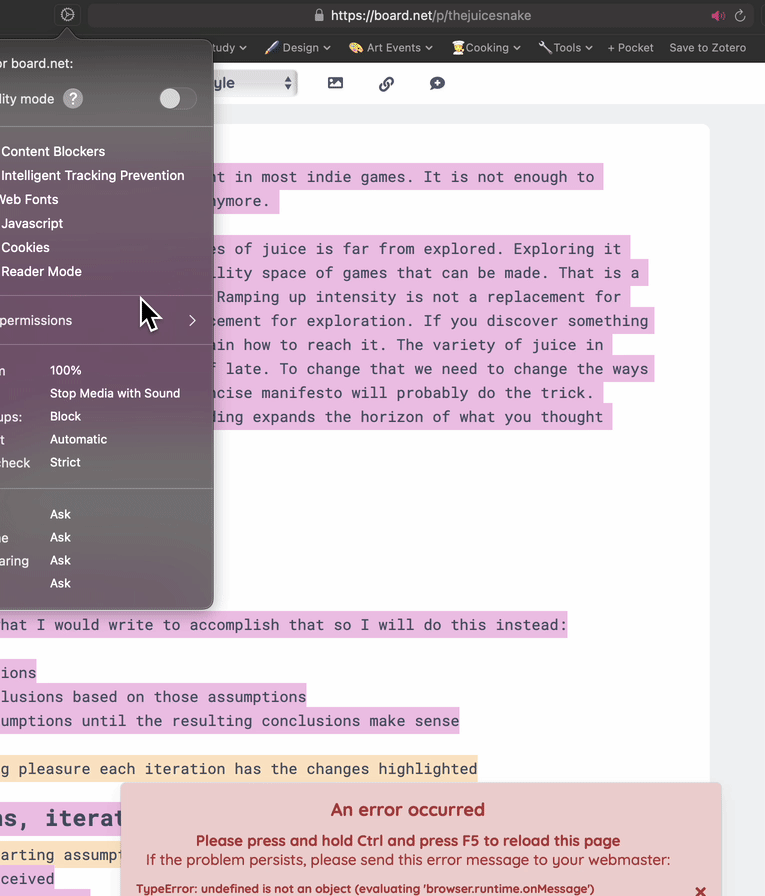Expand the permissions row chevron
This screenshot has height=896, width=765.
192,321
